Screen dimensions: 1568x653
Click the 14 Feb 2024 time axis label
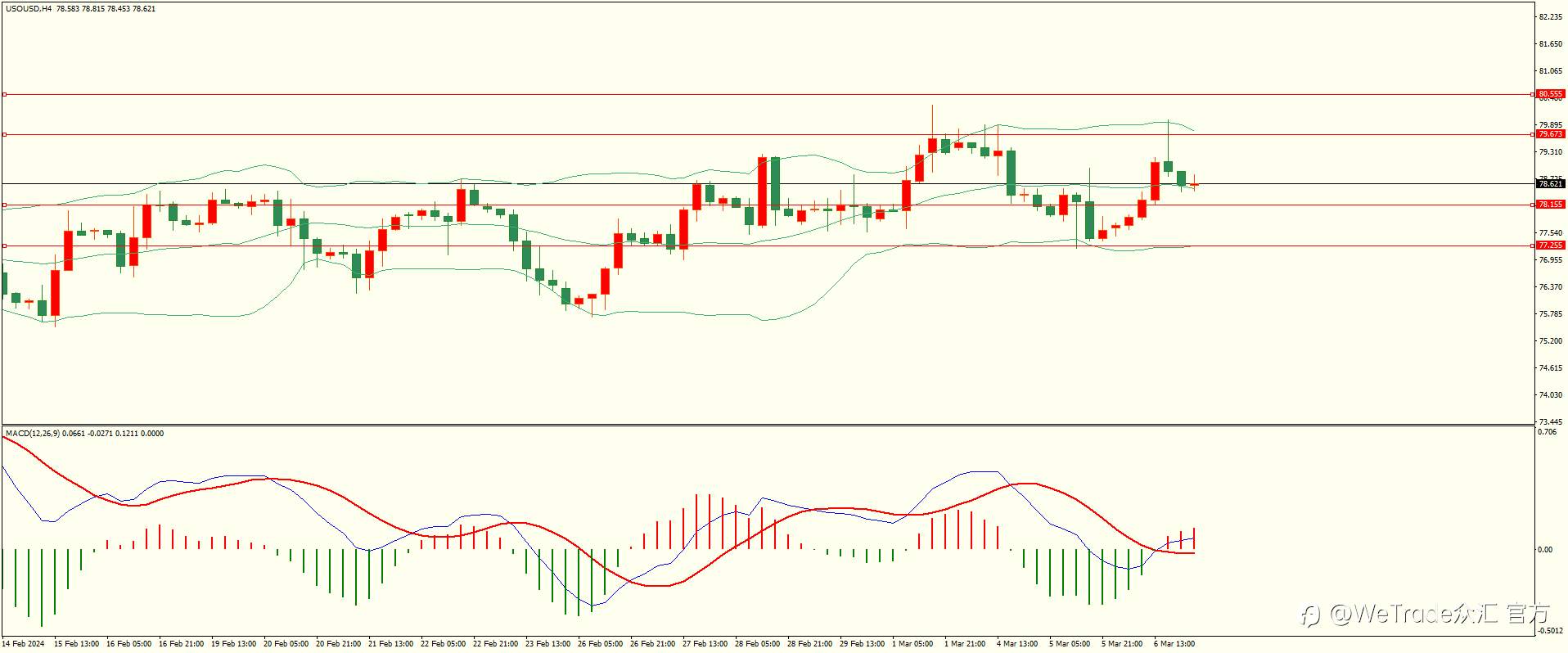pos(24,644)
